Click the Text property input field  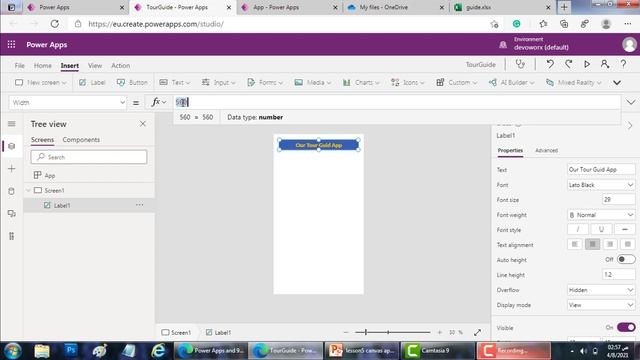point(601,169)
